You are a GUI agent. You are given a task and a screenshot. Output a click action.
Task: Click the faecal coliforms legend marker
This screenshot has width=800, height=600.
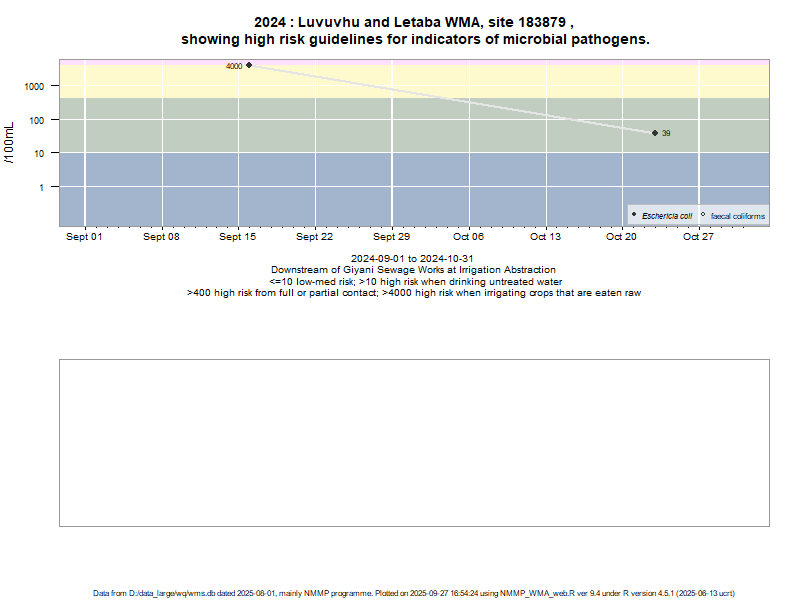(703, 215)
